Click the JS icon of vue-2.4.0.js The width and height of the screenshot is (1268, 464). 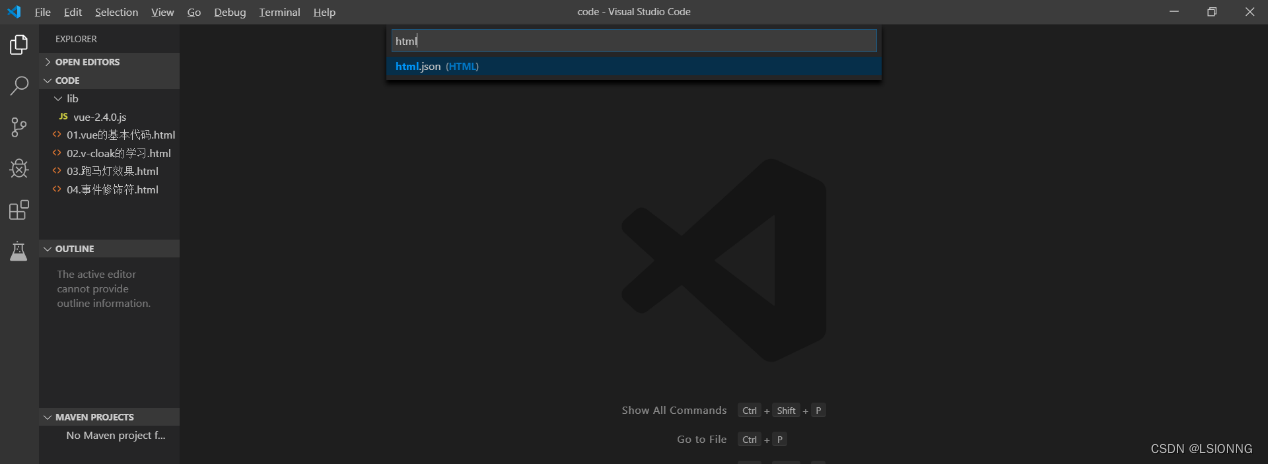tap(63, 117)
